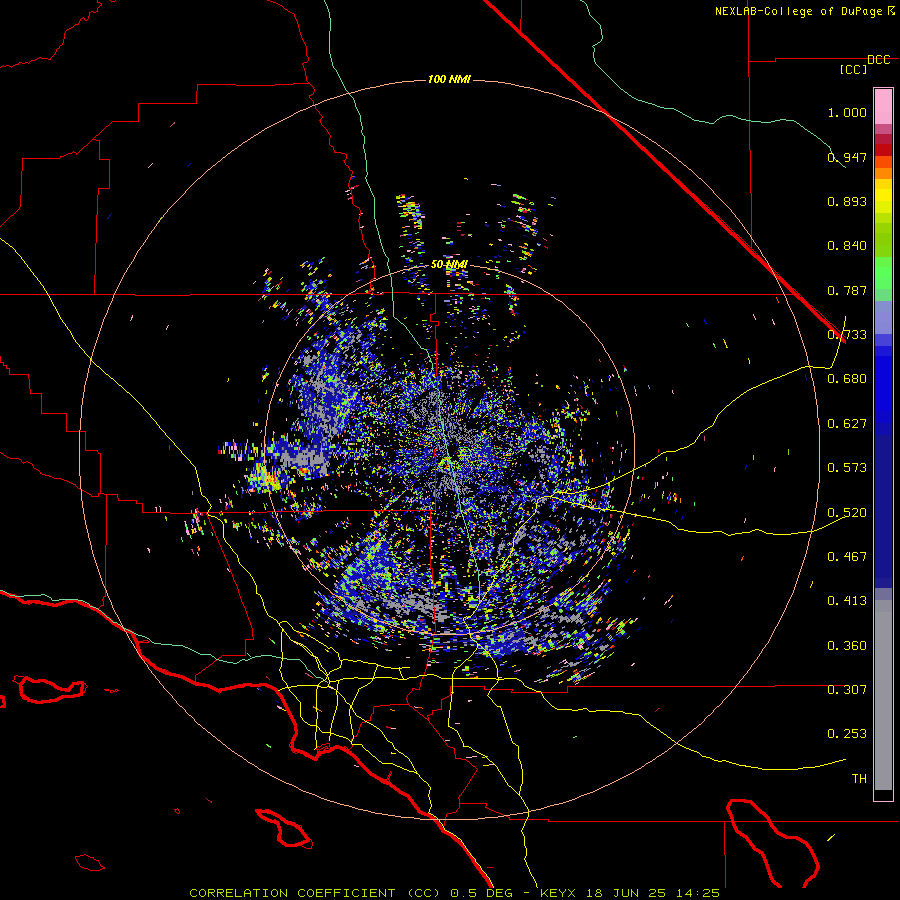This screenshot has width=900, height=900.
Task: Click the NEXLAB-College of DuPage watermark text
Action: point(800,11)
